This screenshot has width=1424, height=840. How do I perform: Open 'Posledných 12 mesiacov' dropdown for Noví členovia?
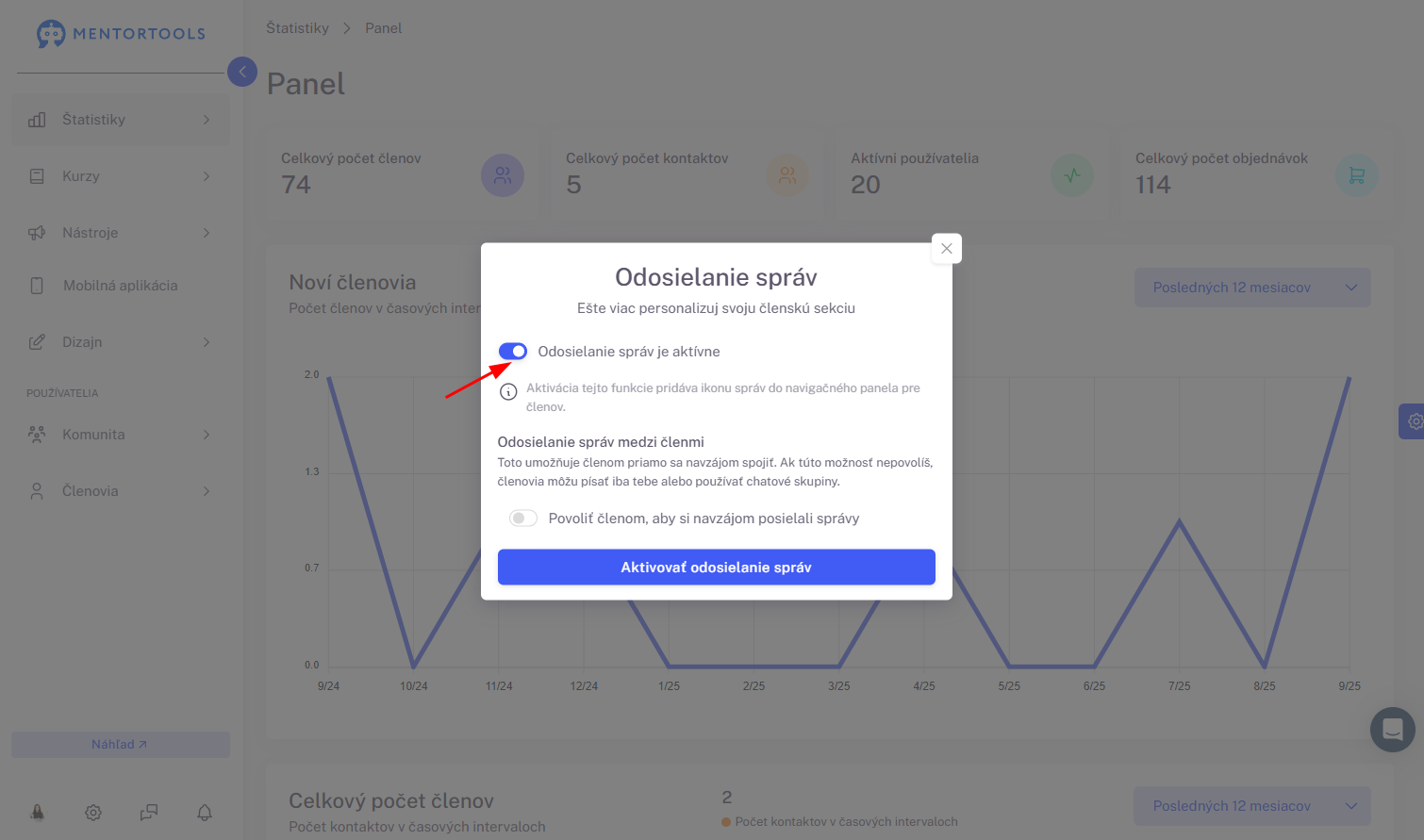pos(1252,288)
